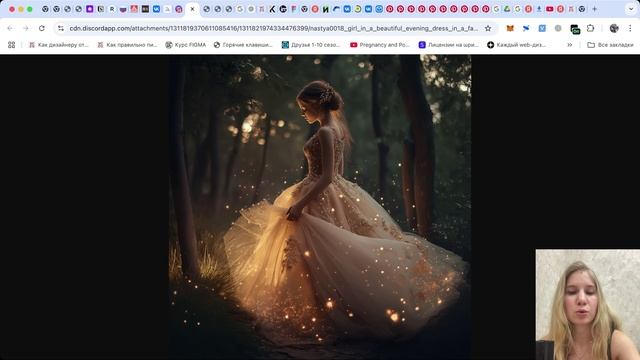
Task: Open bookmark 'Как дизайнеру от...'
Action: coord(58,45)
